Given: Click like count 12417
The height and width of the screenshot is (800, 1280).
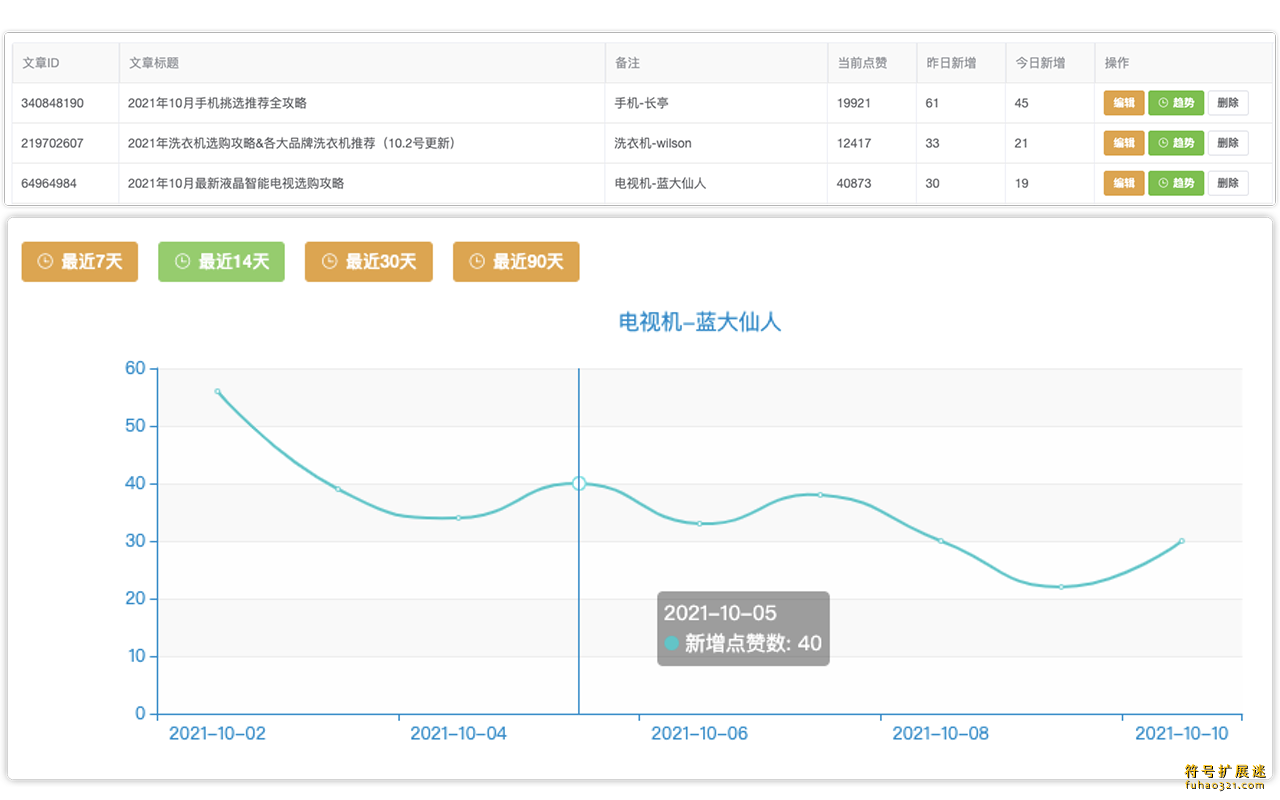Looking at the screenshot, I should [x=854, y=143].
